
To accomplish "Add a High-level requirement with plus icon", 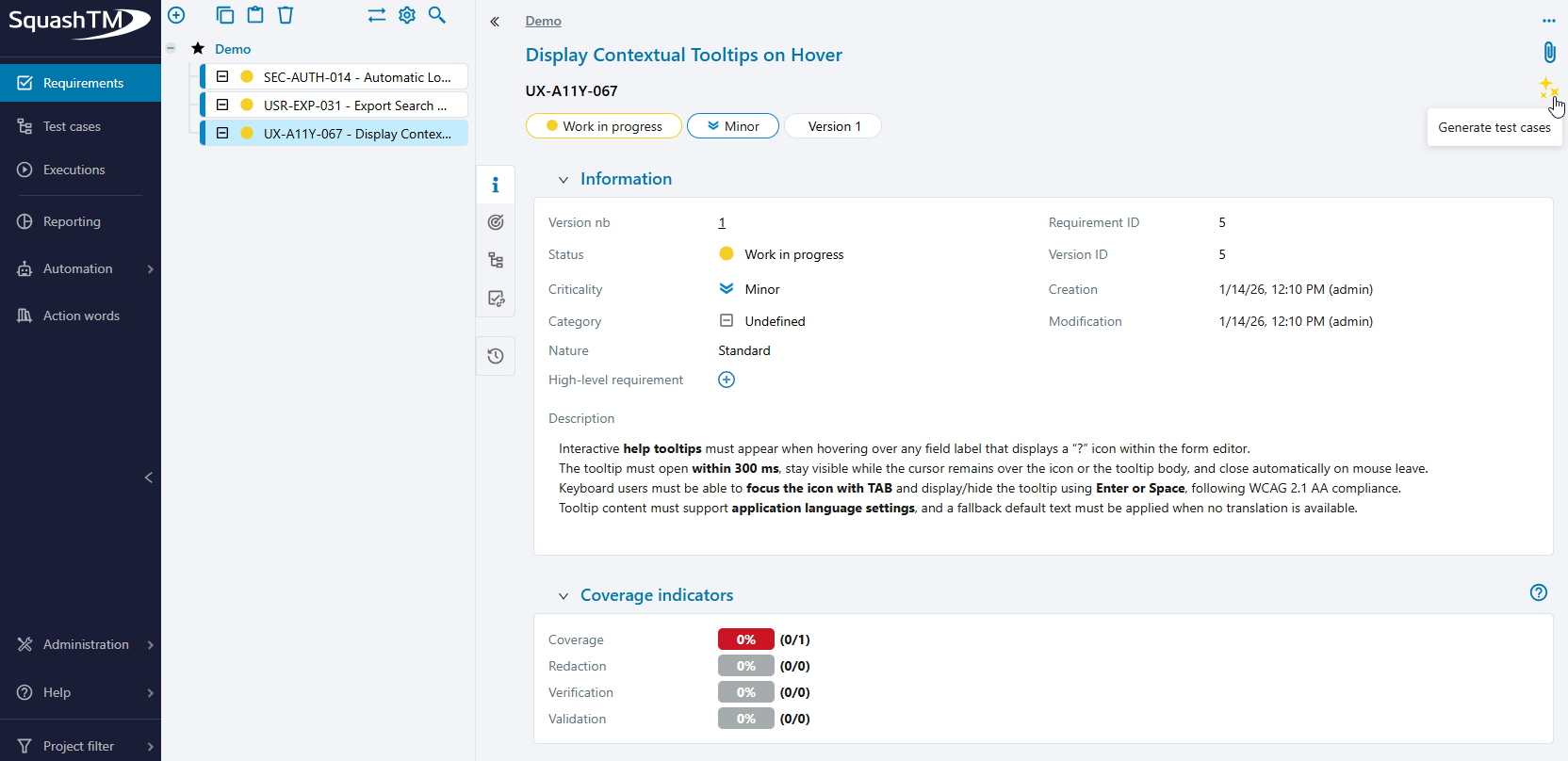I will point(727,380).
